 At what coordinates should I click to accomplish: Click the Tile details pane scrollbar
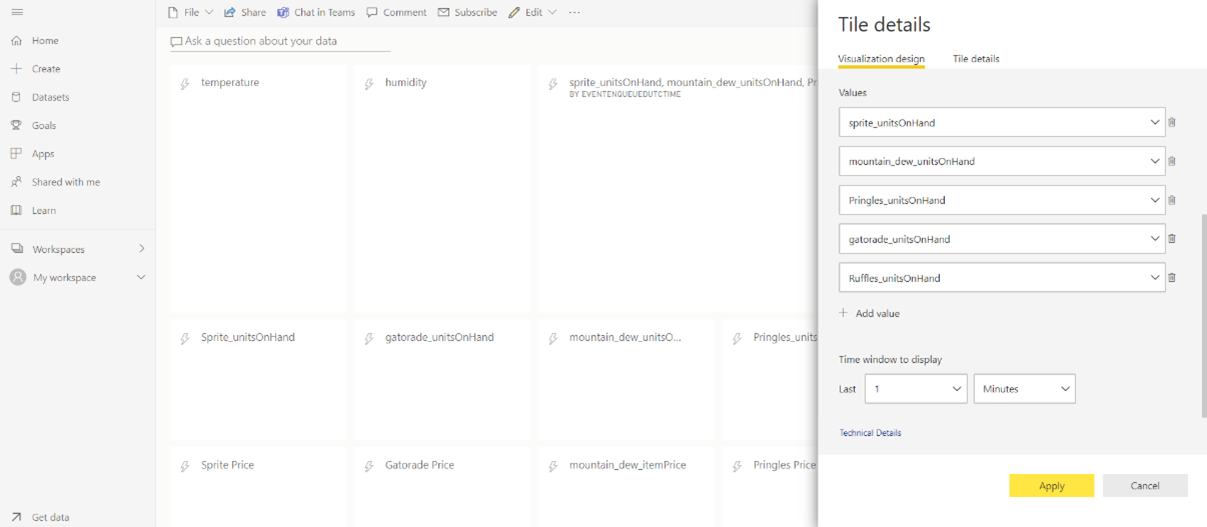click(1203, 315)
